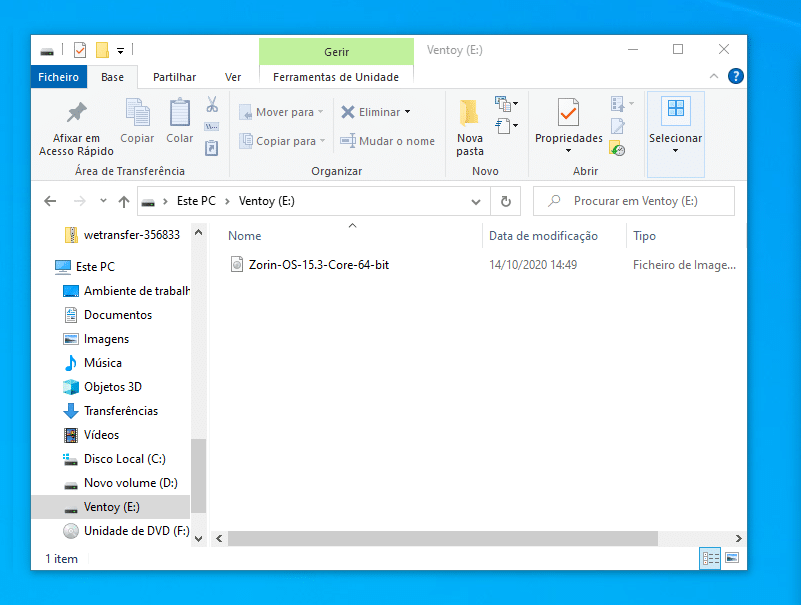Open Imagens in the sidebar

(x=96, y=339)
